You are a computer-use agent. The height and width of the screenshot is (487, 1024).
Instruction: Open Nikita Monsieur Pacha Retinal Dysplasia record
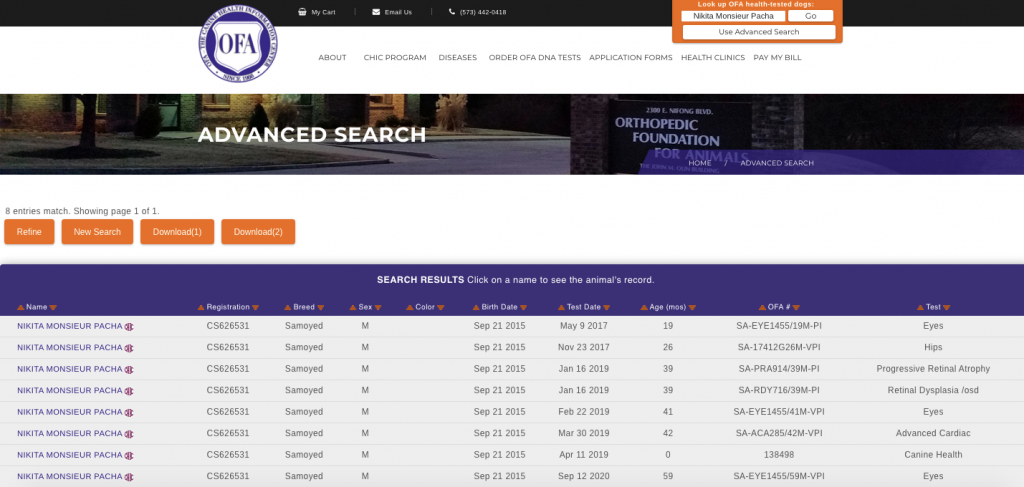pos(70,390)
